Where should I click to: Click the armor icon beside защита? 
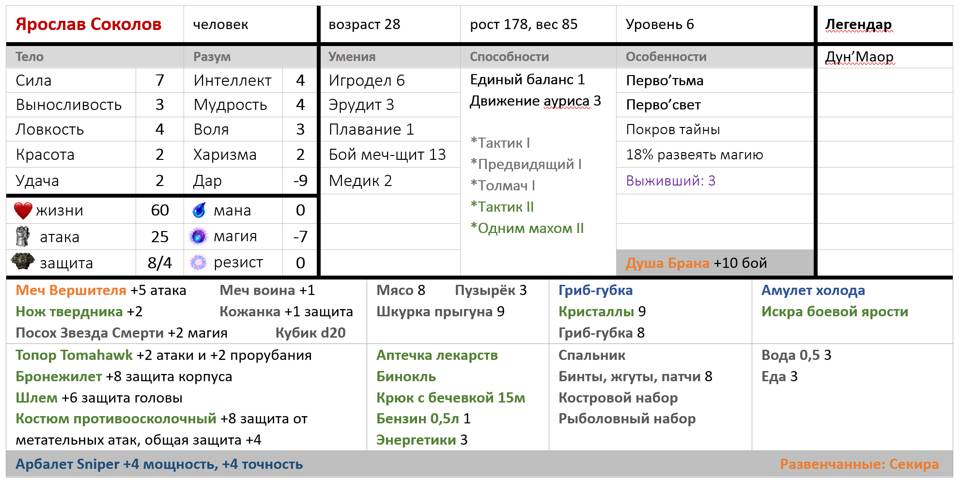point(24,262)
